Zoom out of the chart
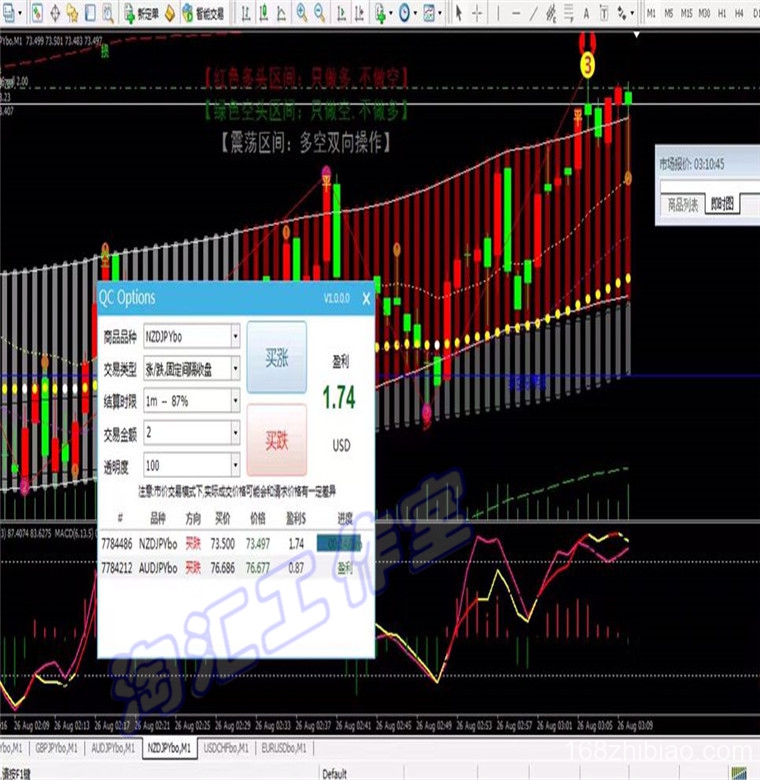Image resolution: width=760 pixels, height=780 pixels. (x=319, y=13)
